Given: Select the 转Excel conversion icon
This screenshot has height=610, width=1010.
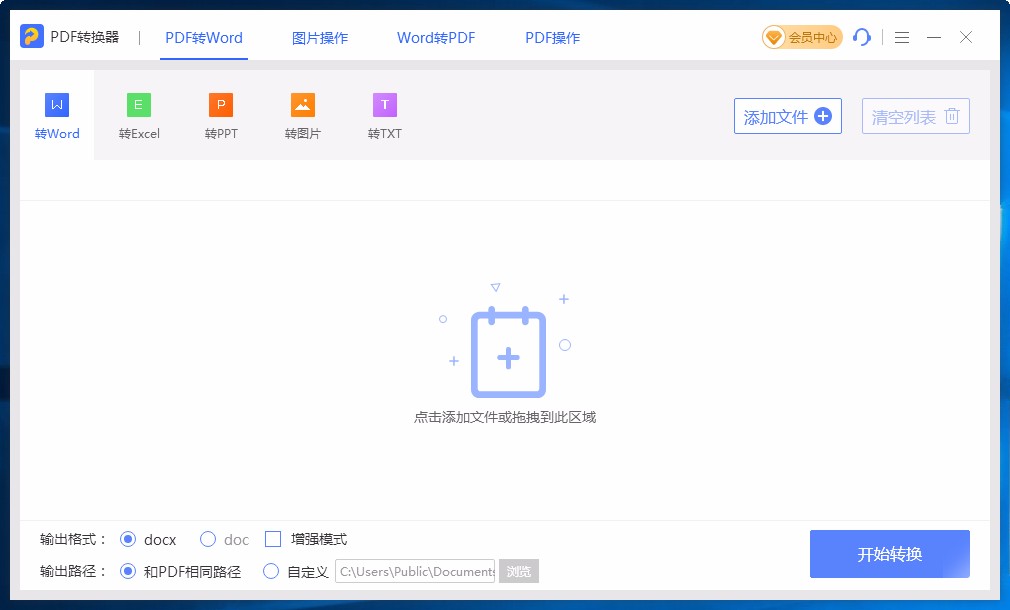Looking at the screenshot, I should [138, 114].
